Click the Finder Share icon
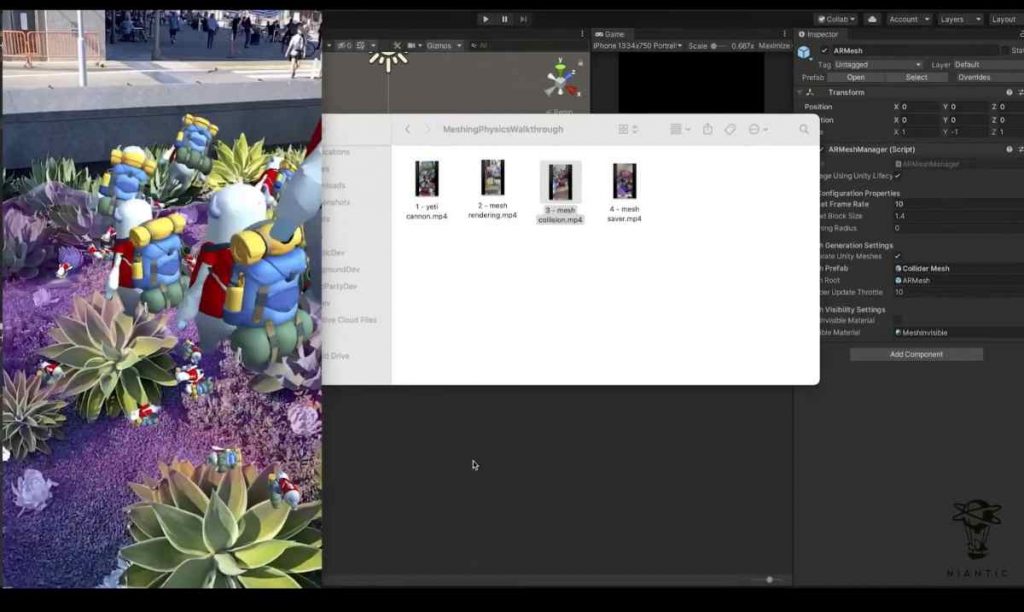The image size is (1024, 612). tap(707, 129)
